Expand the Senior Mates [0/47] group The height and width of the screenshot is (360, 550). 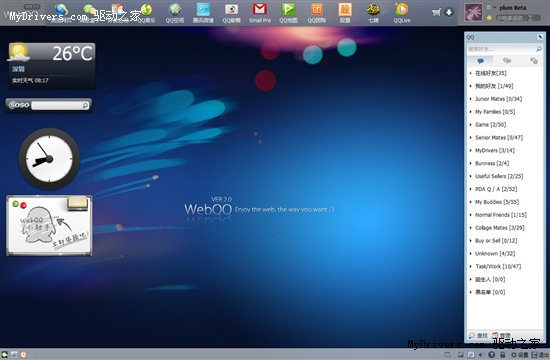tap(504, 138)
